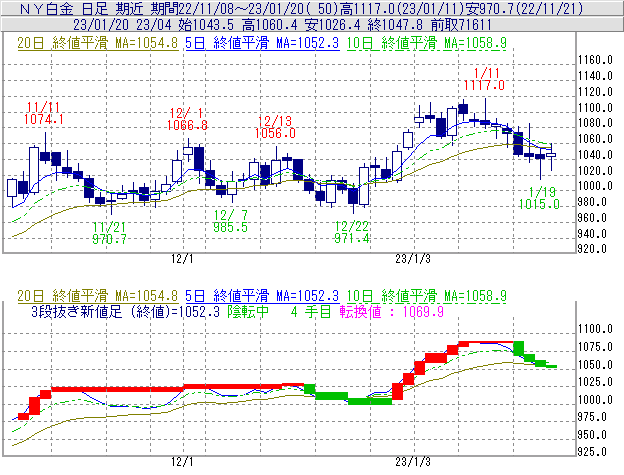Click the daily high 高1060.4
This screenshot has height=475, width=624.
269,25
